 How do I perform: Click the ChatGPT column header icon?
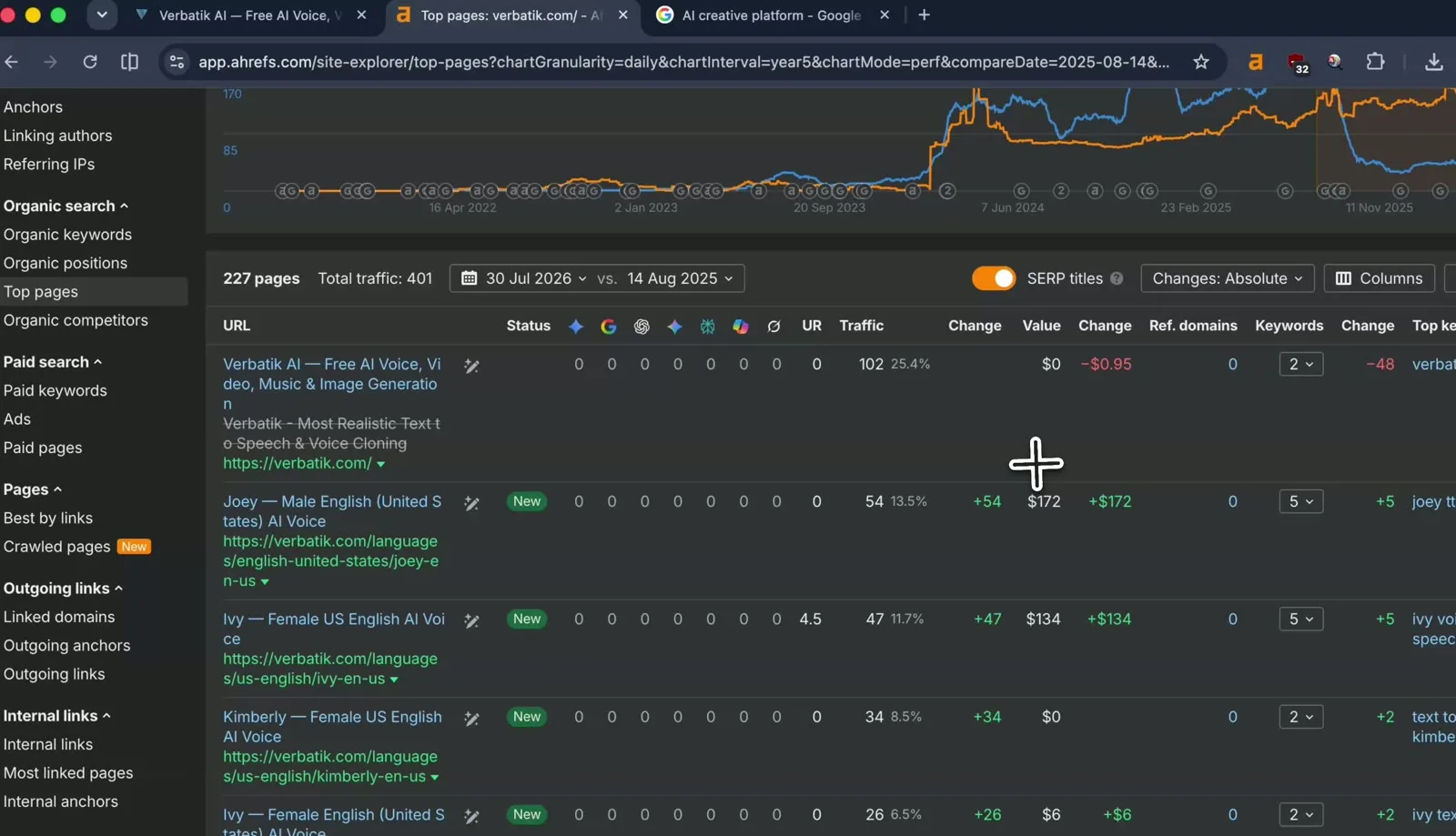point(642,326)
